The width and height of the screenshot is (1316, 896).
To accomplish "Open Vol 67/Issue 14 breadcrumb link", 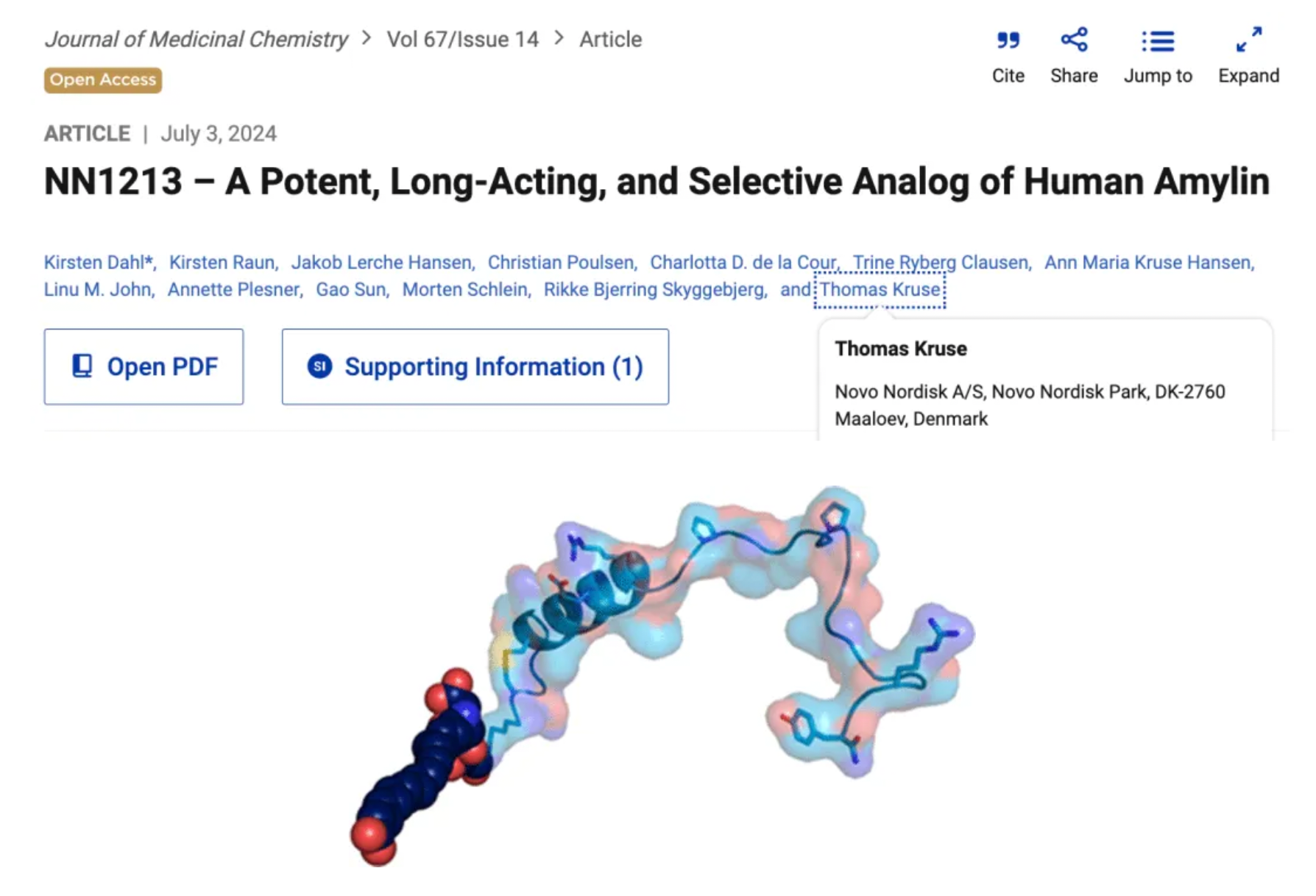I will coord(462,39).
